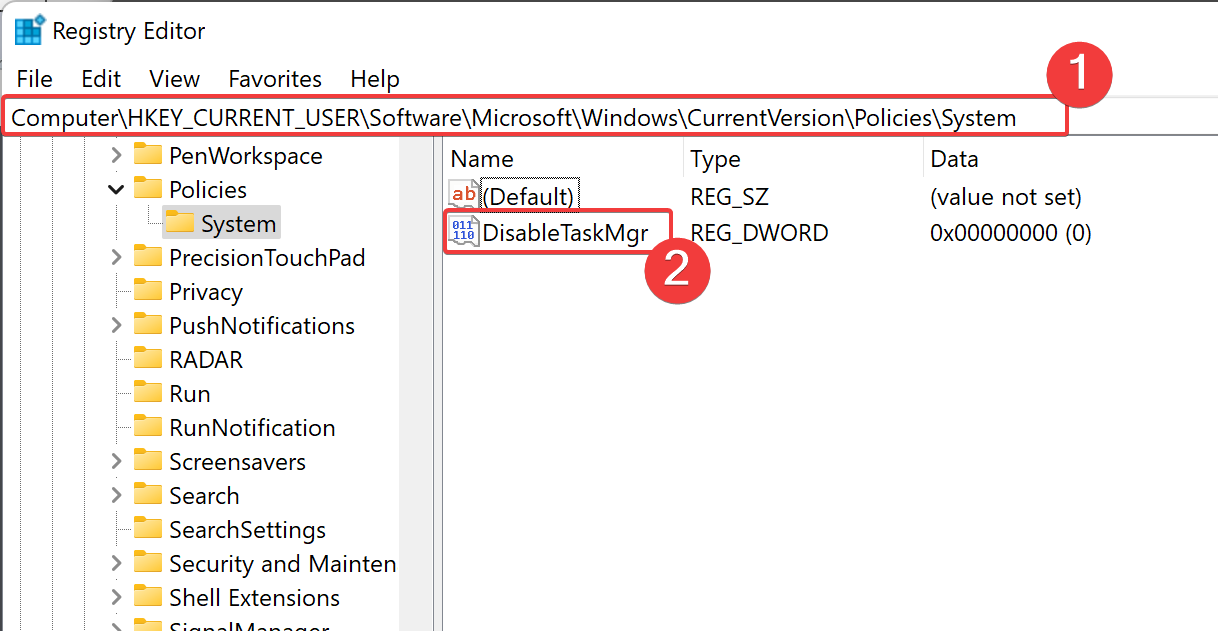This screenshot has height=631, width=1218.
Task: Click the Privacy folder icon
Action: tap(148, 291)
